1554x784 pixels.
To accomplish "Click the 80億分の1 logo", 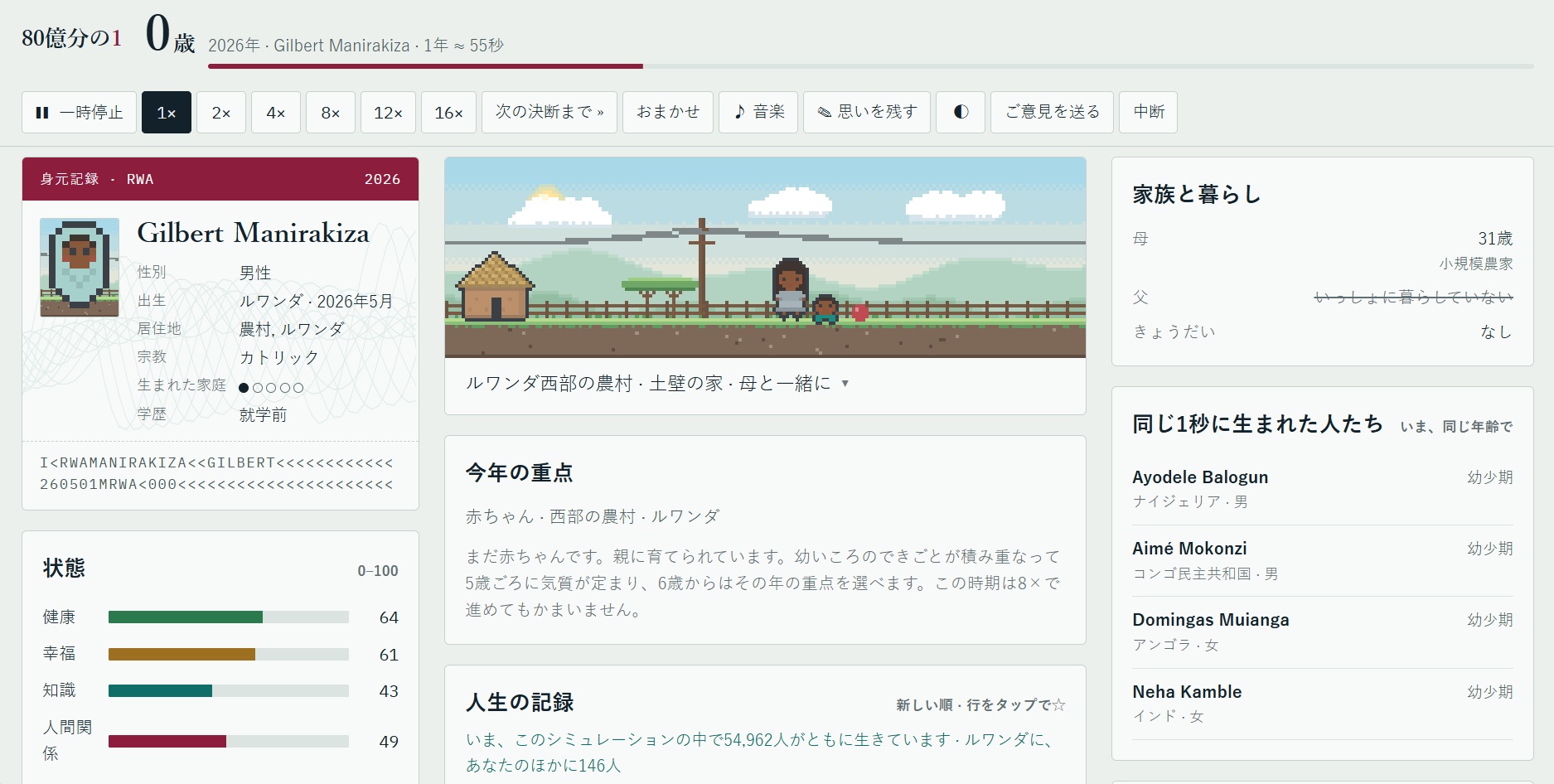I will [x=72, y=38].
